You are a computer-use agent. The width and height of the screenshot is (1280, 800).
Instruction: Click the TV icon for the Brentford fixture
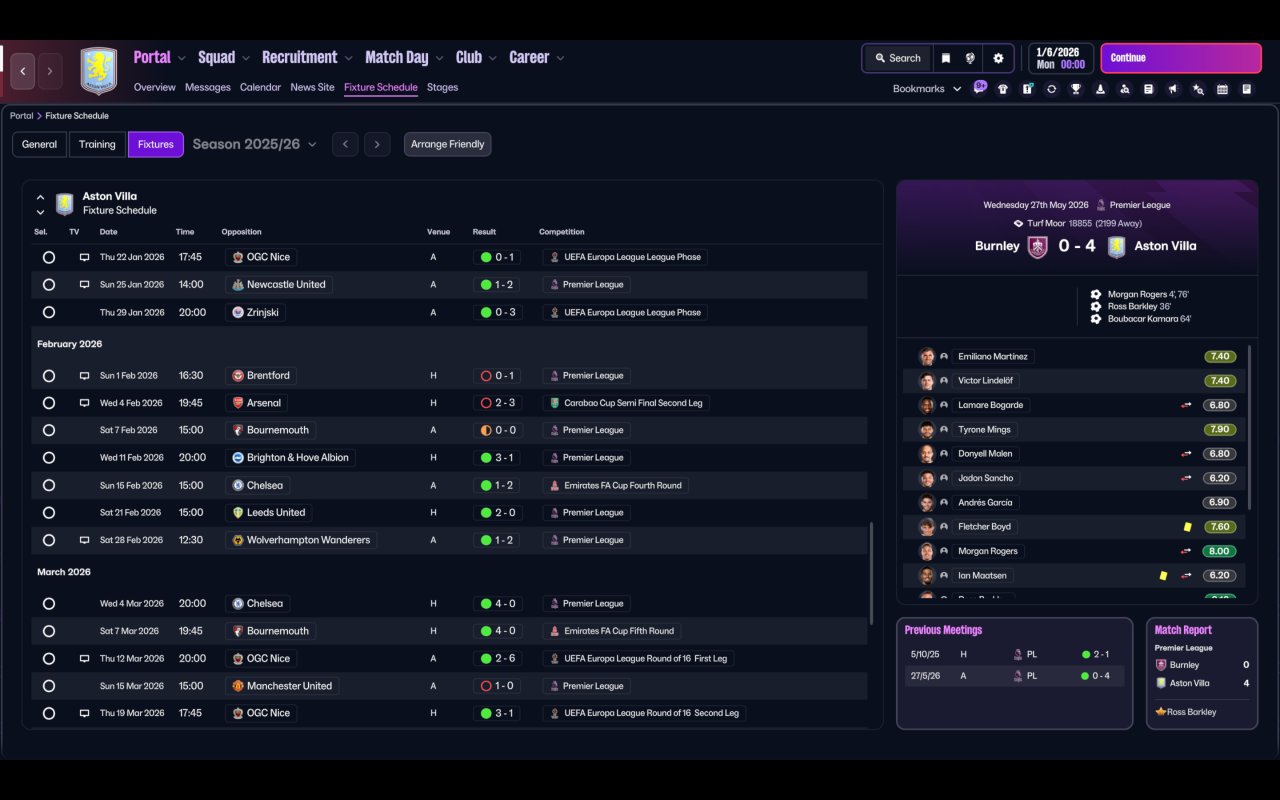click(84, 376)
